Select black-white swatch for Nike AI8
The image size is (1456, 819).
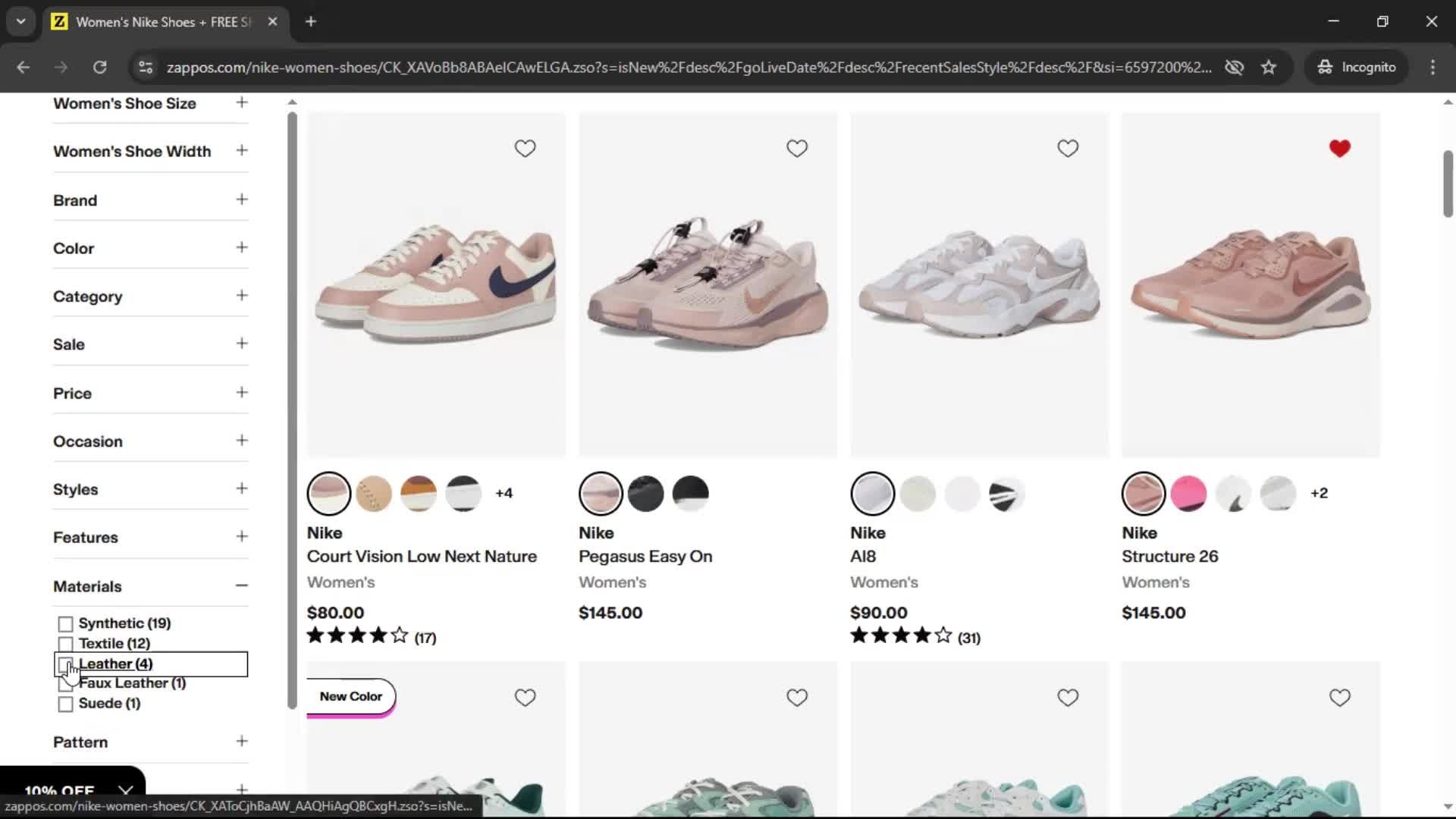(1007, 493)
